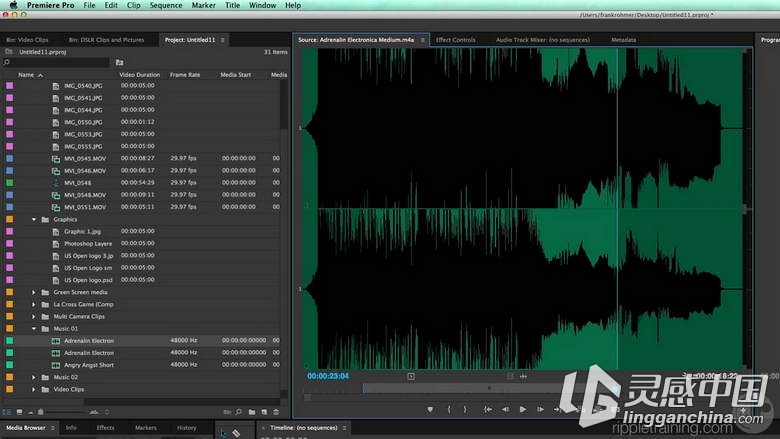Open Timeline panel menu
The height and width of the screenshot is (439, 780).
(344, 428)
